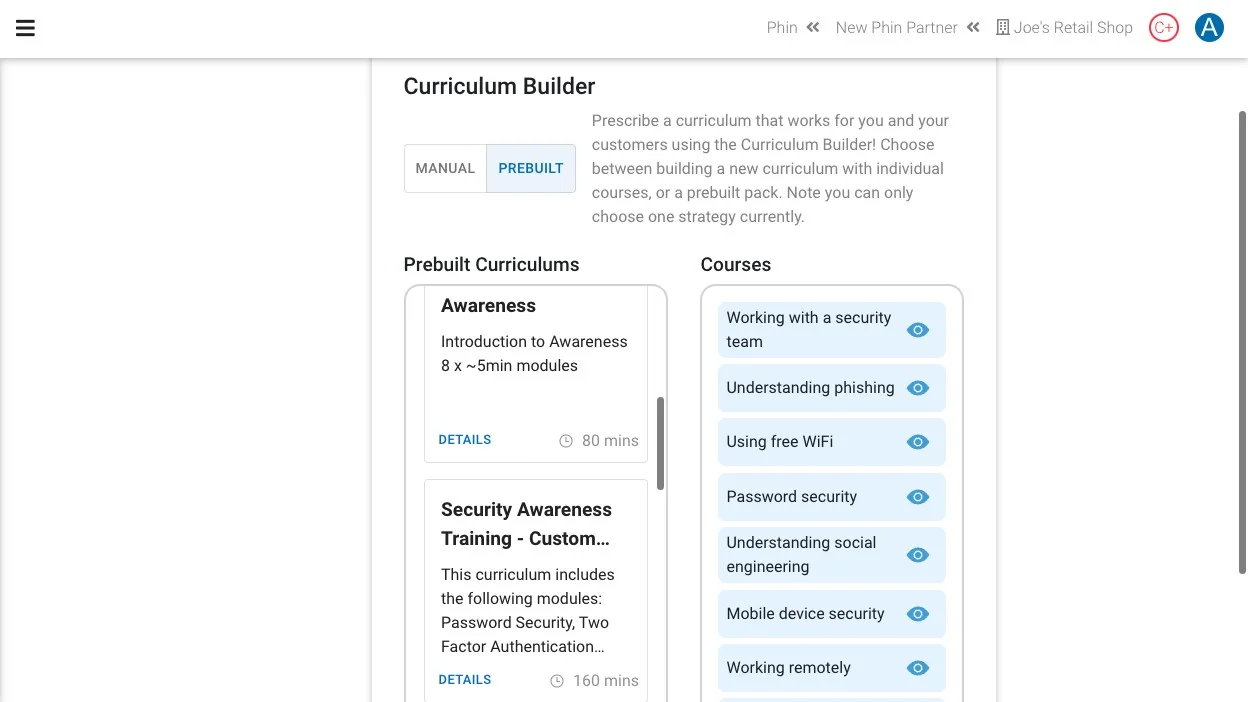Open the hamburger navigation menu
Screen dimensions: 1248x702
click(x=26, y=28)
